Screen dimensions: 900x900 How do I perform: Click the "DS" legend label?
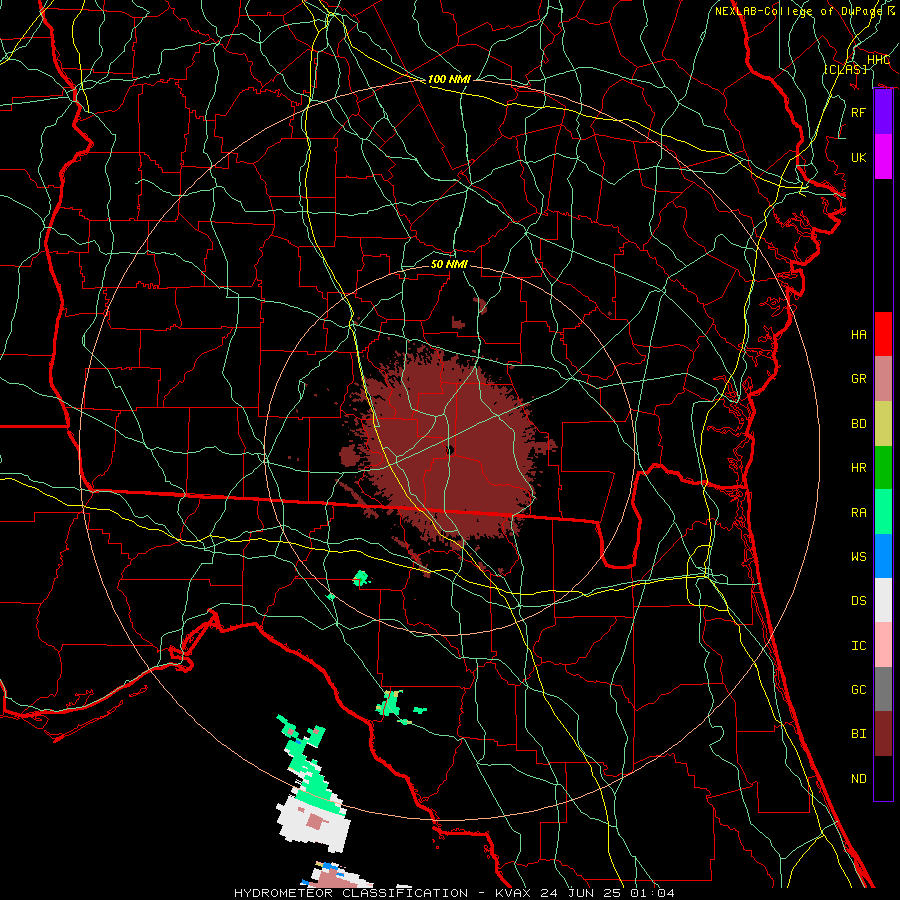click(859, 601)
